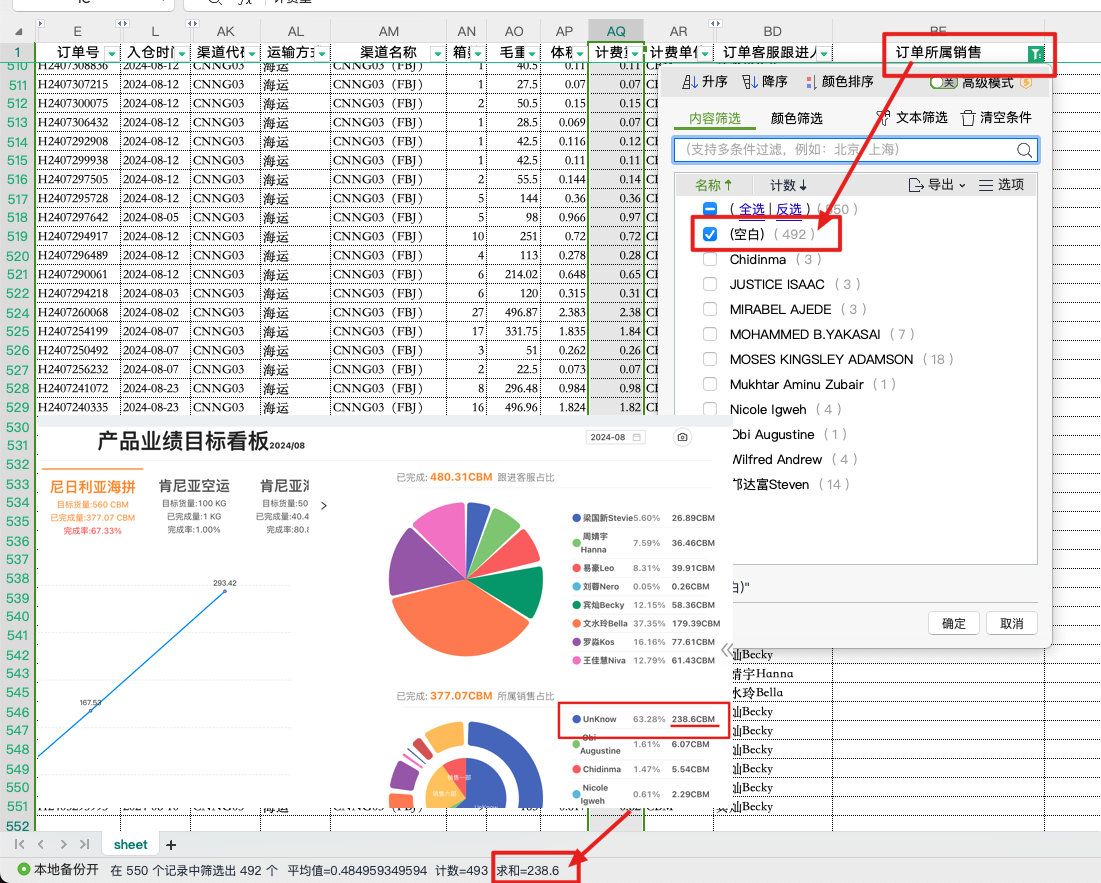
Task: Click the clear conditions (清空条件) trash icon
Action: pyautogui.click(x=968, y=118)
